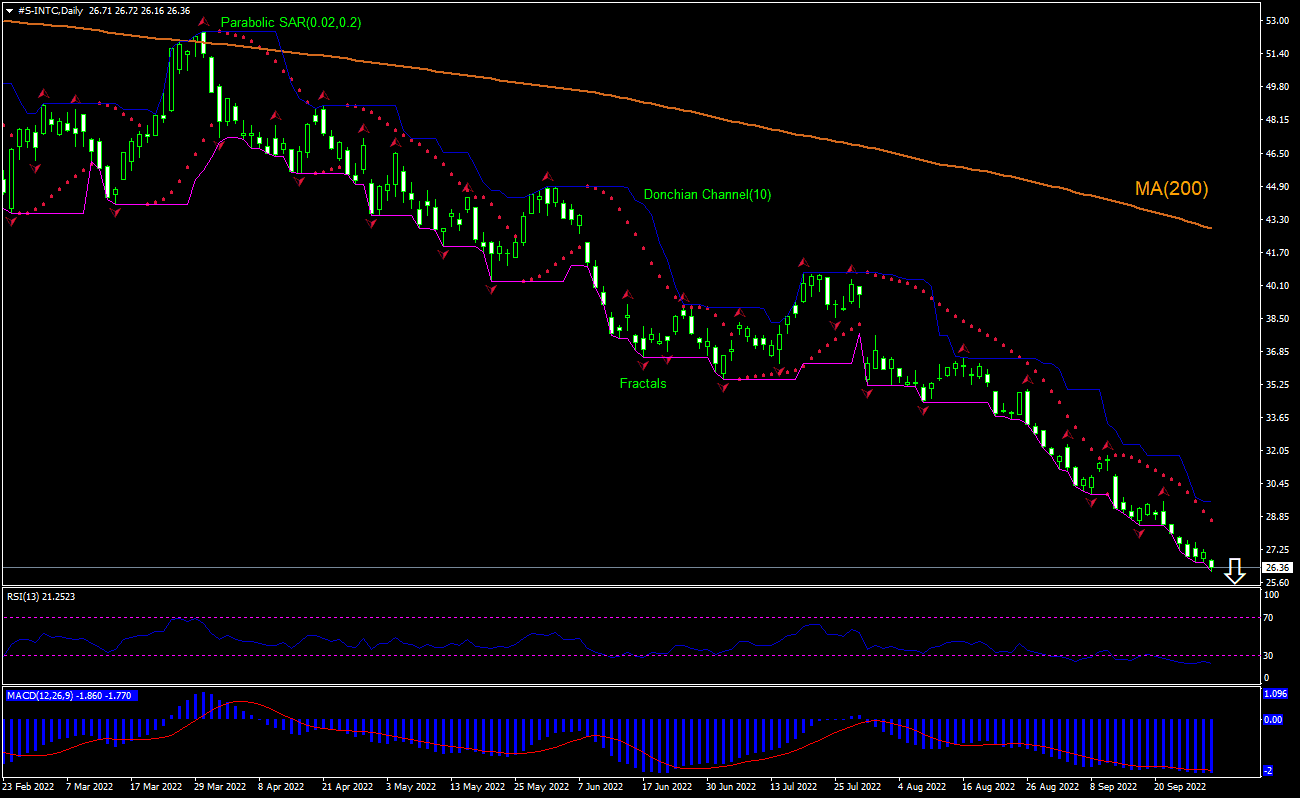Click the 40.10 price axis label
The width and height of the screenshot is (1300, 798).
[1278, 286]
